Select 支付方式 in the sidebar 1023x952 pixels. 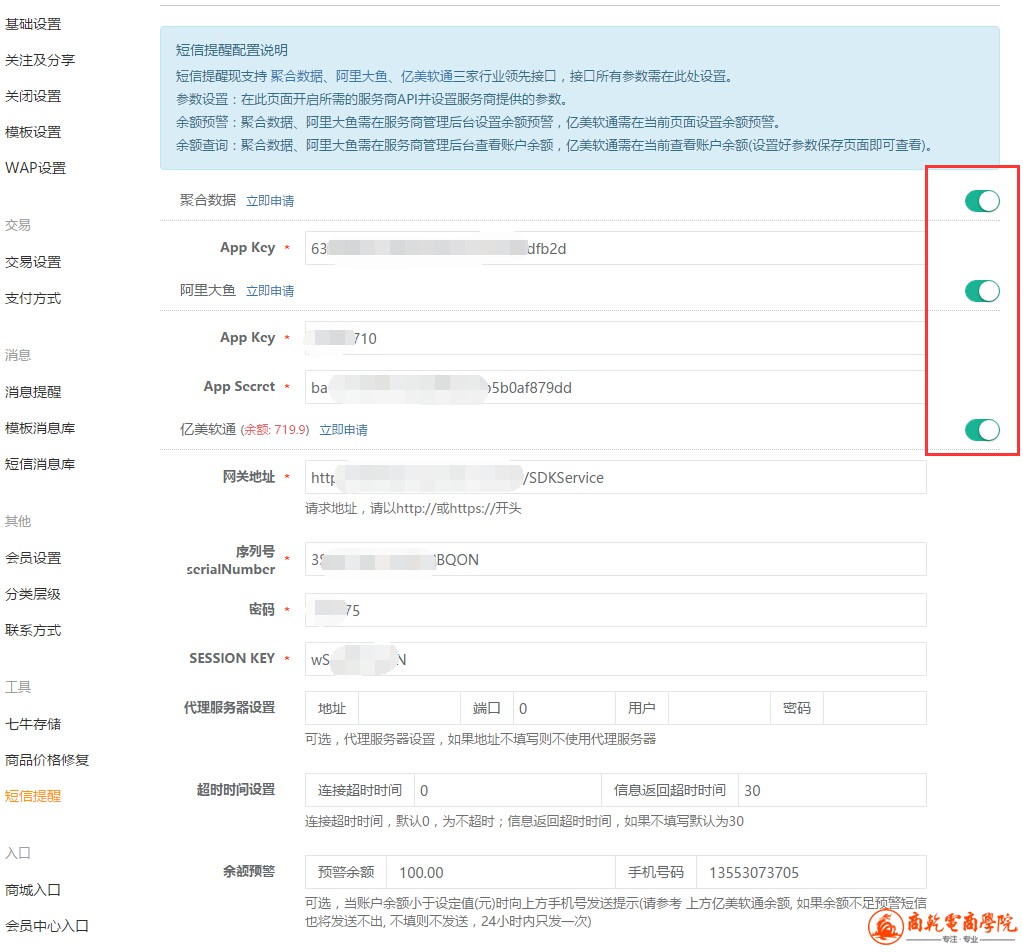33,298
